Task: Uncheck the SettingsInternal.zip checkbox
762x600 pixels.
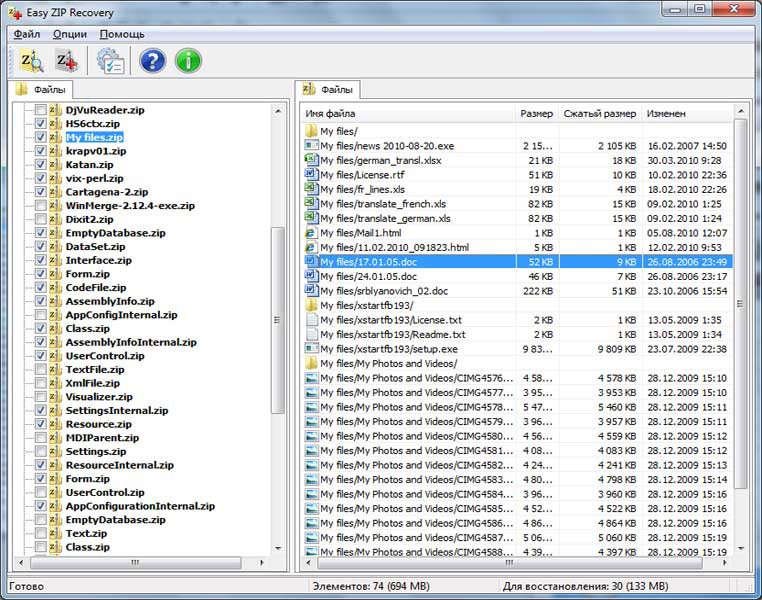Action: pos(41,410)
